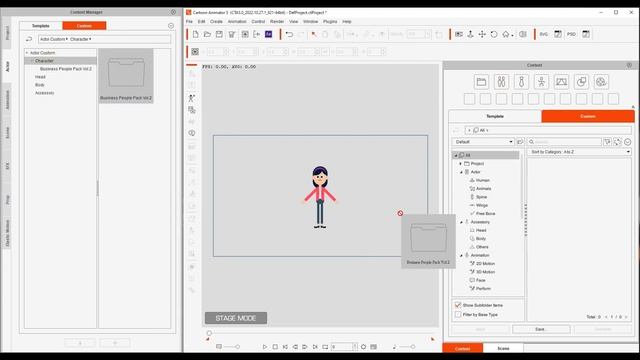Open the File menu

(x=189, y=21)
